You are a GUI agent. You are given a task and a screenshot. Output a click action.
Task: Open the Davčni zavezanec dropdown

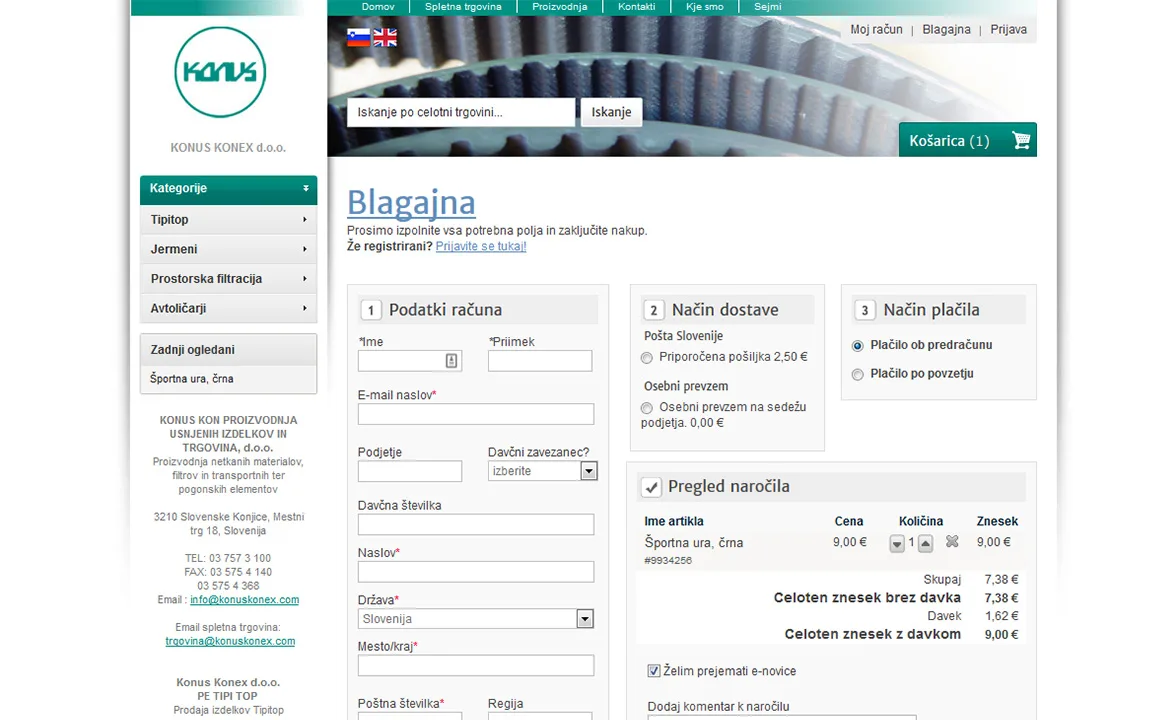(542, 471)
